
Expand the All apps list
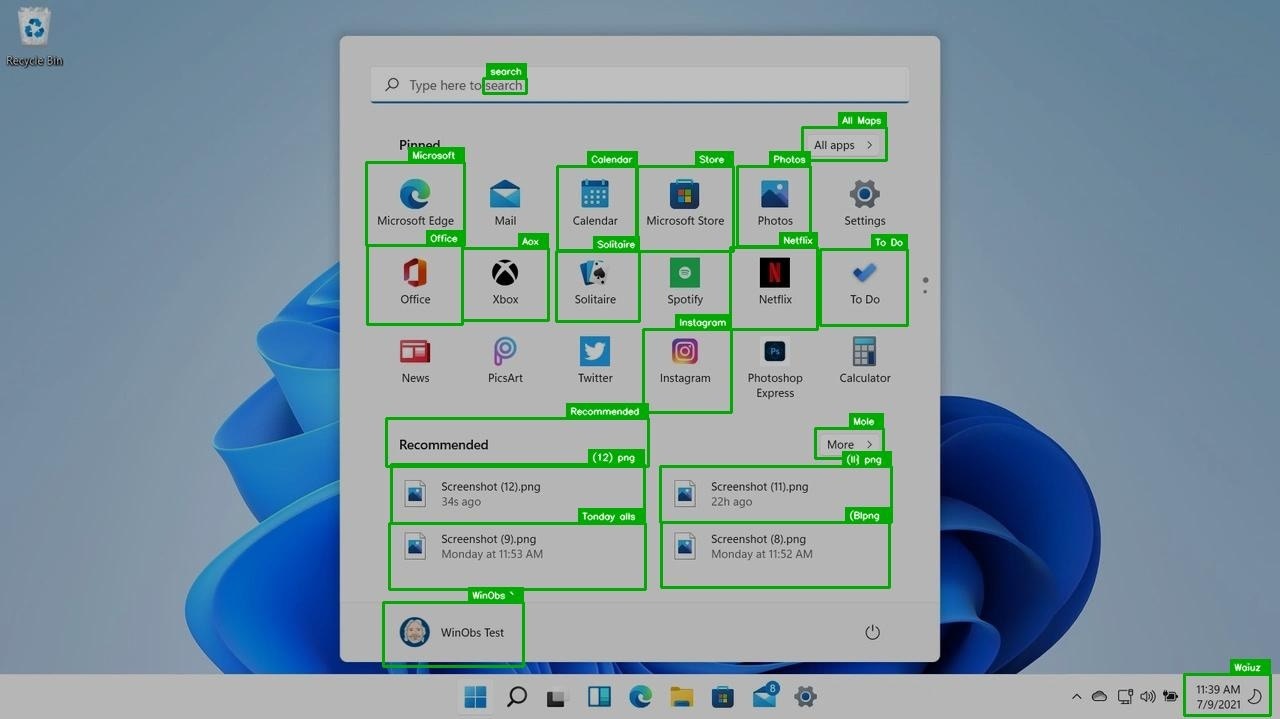[844, 145]
